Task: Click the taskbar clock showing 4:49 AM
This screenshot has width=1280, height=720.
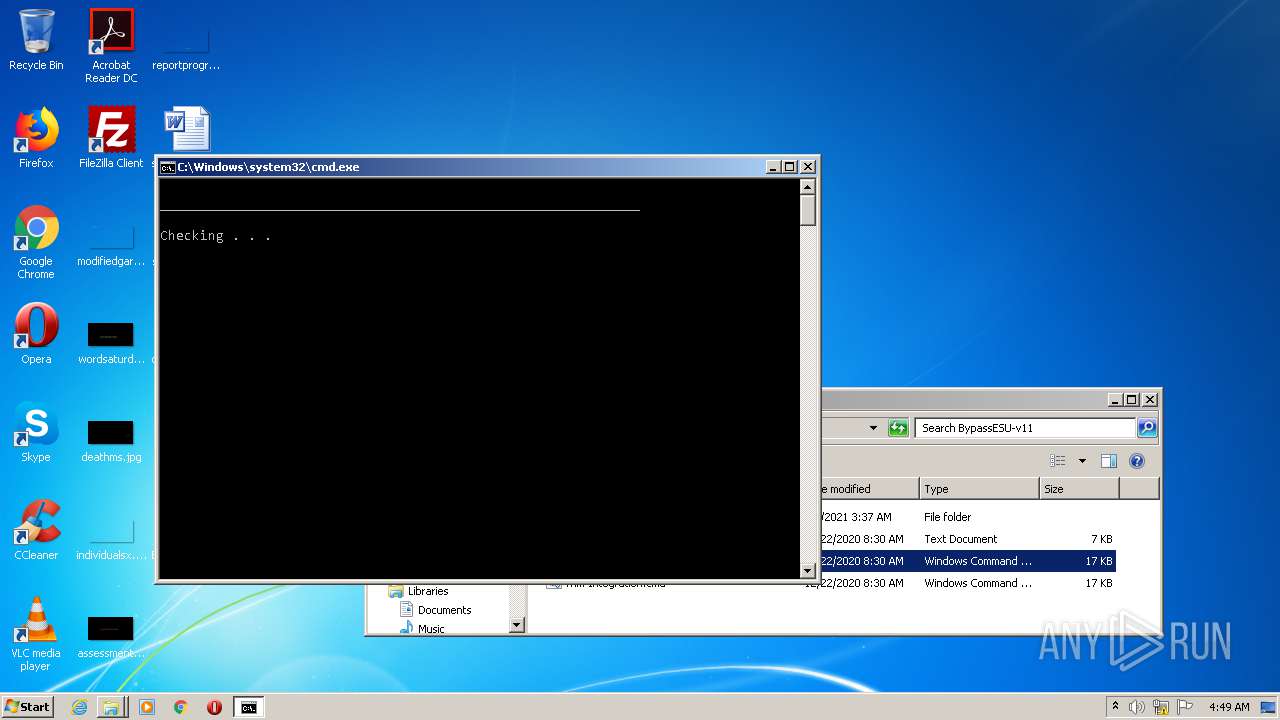Action: tap(1229, 707)
